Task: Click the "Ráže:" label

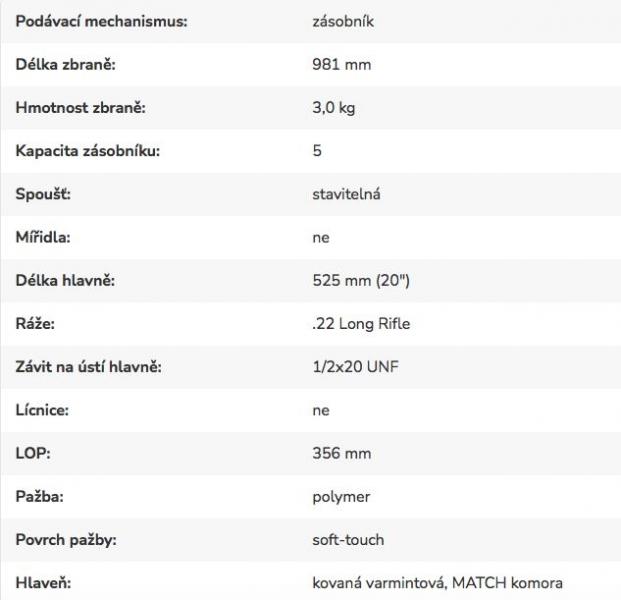Action: (x=35, y=324)
